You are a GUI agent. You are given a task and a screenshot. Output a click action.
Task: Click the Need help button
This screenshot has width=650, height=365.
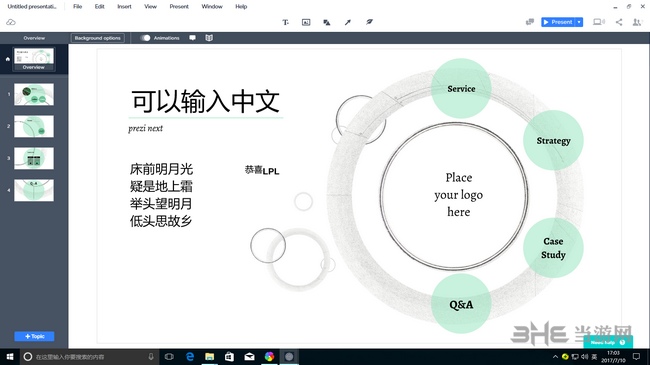608,342
